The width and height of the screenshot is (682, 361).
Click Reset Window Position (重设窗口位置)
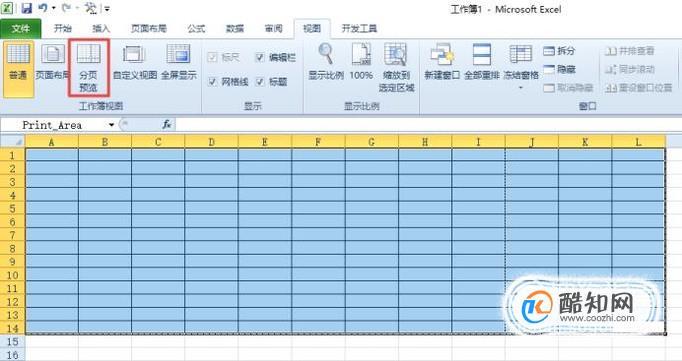639,88
